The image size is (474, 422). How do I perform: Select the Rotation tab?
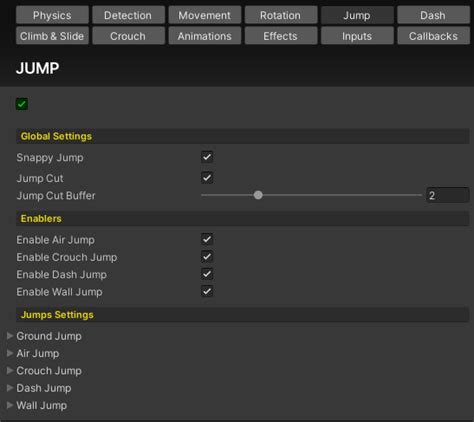pos(281,15)
